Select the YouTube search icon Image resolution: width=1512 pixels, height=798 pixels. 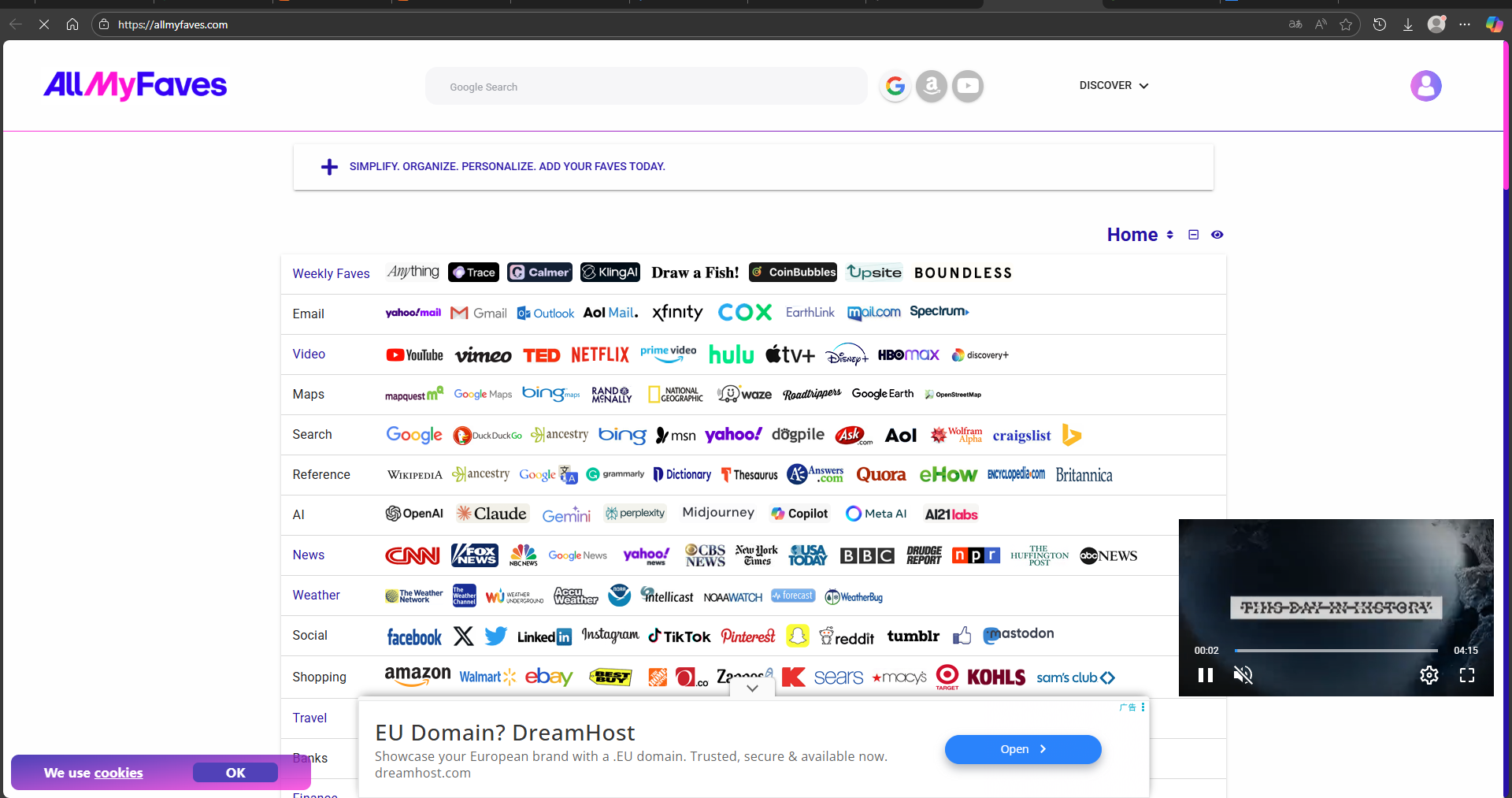968,86
